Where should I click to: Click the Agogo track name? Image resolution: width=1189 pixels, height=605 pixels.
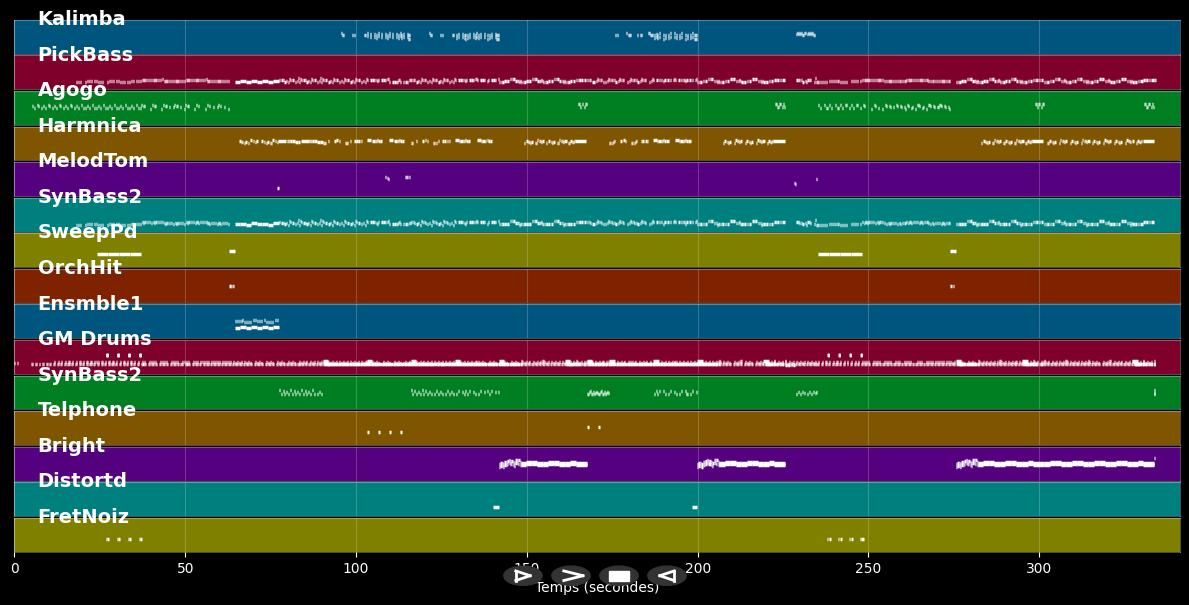coord(72,90)
